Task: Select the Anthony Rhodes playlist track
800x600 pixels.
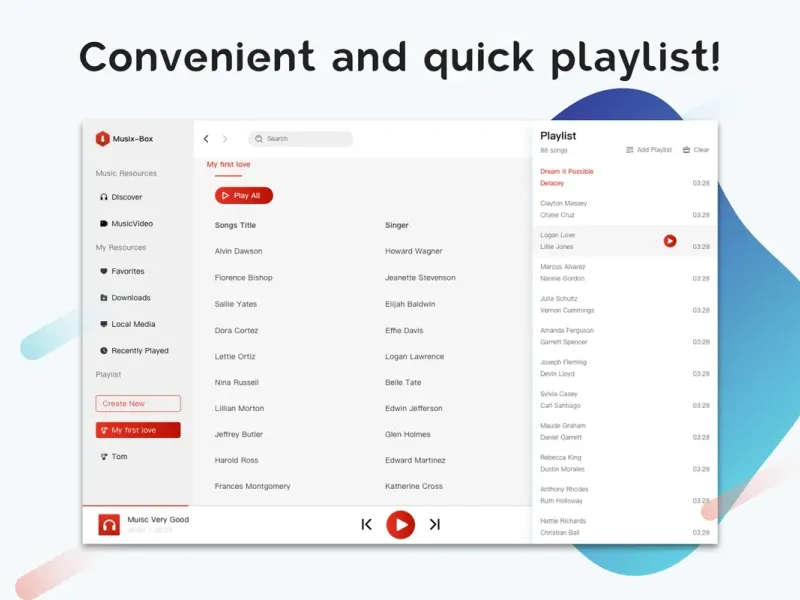Action: 624,495
